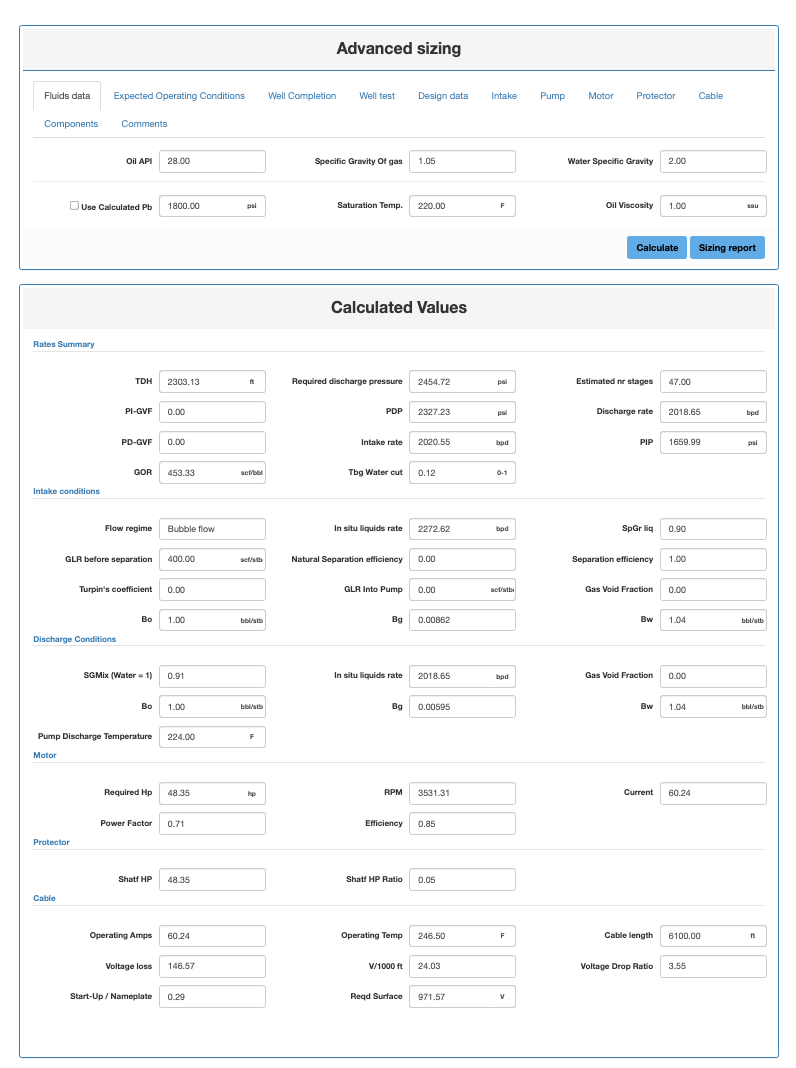The height and width of the screenshot is (1068, 796).
Task: Go to the Well test tab
Action: coord(377,96)
